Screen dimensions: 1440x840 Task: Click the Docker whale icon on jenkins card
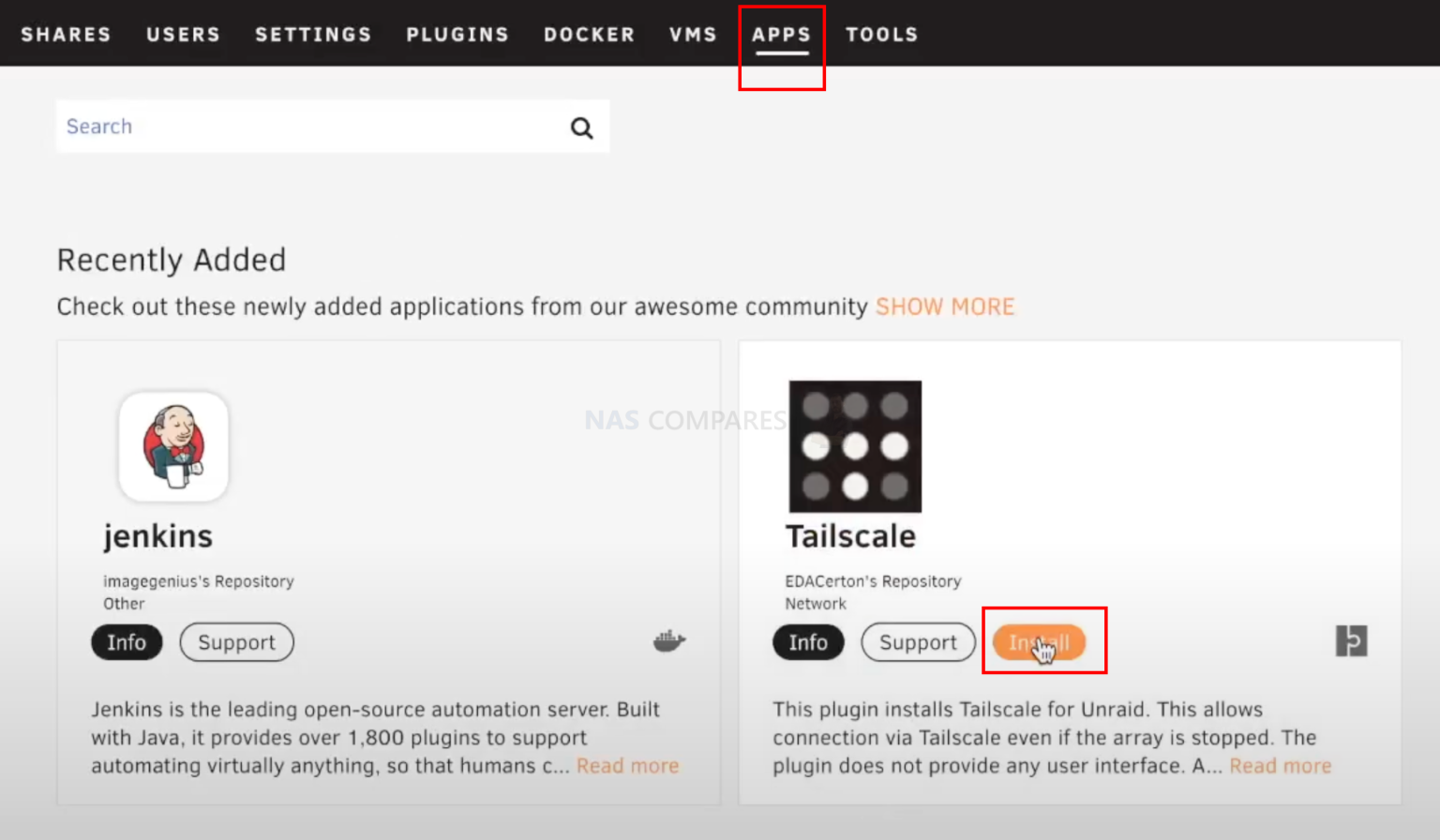[668, 641]
